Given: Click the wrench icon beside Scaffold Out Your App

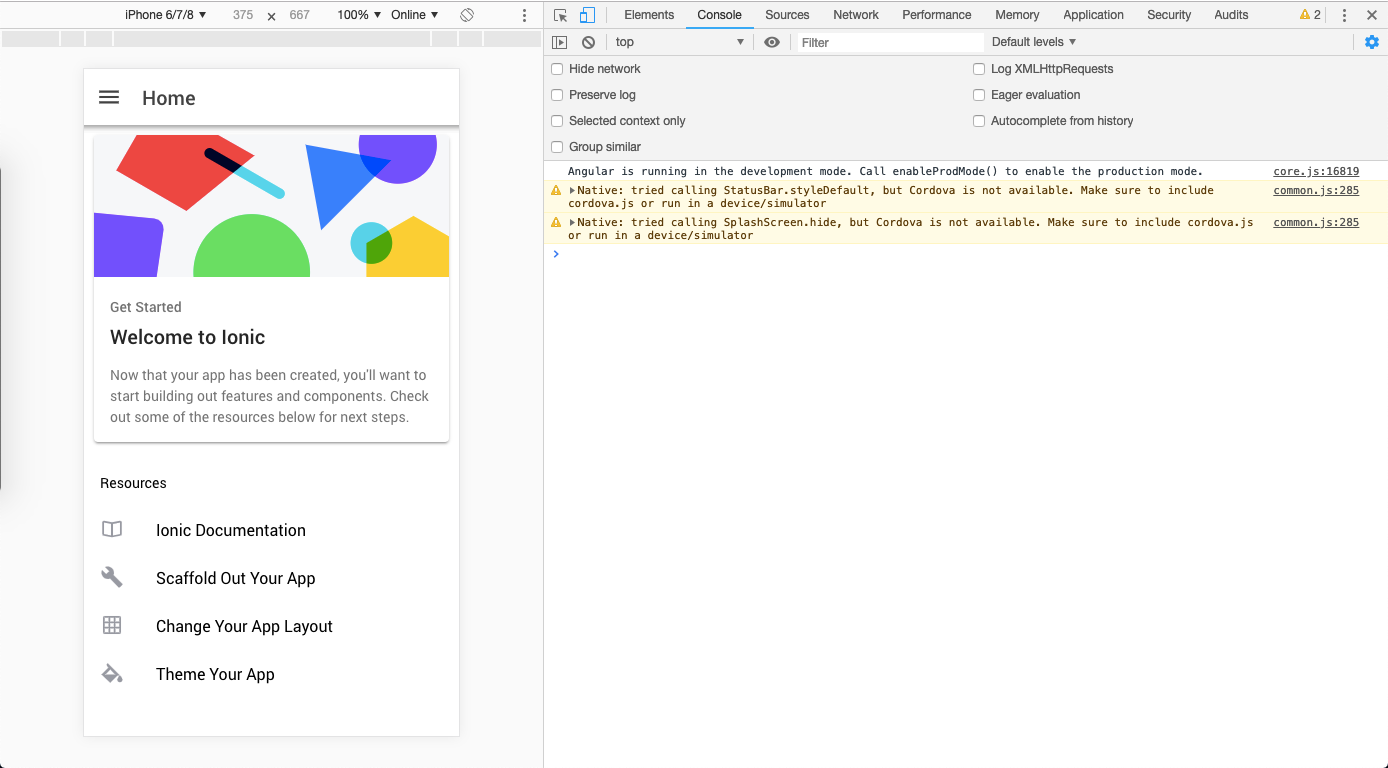Looking at the screenshot, I should (112, 577).
